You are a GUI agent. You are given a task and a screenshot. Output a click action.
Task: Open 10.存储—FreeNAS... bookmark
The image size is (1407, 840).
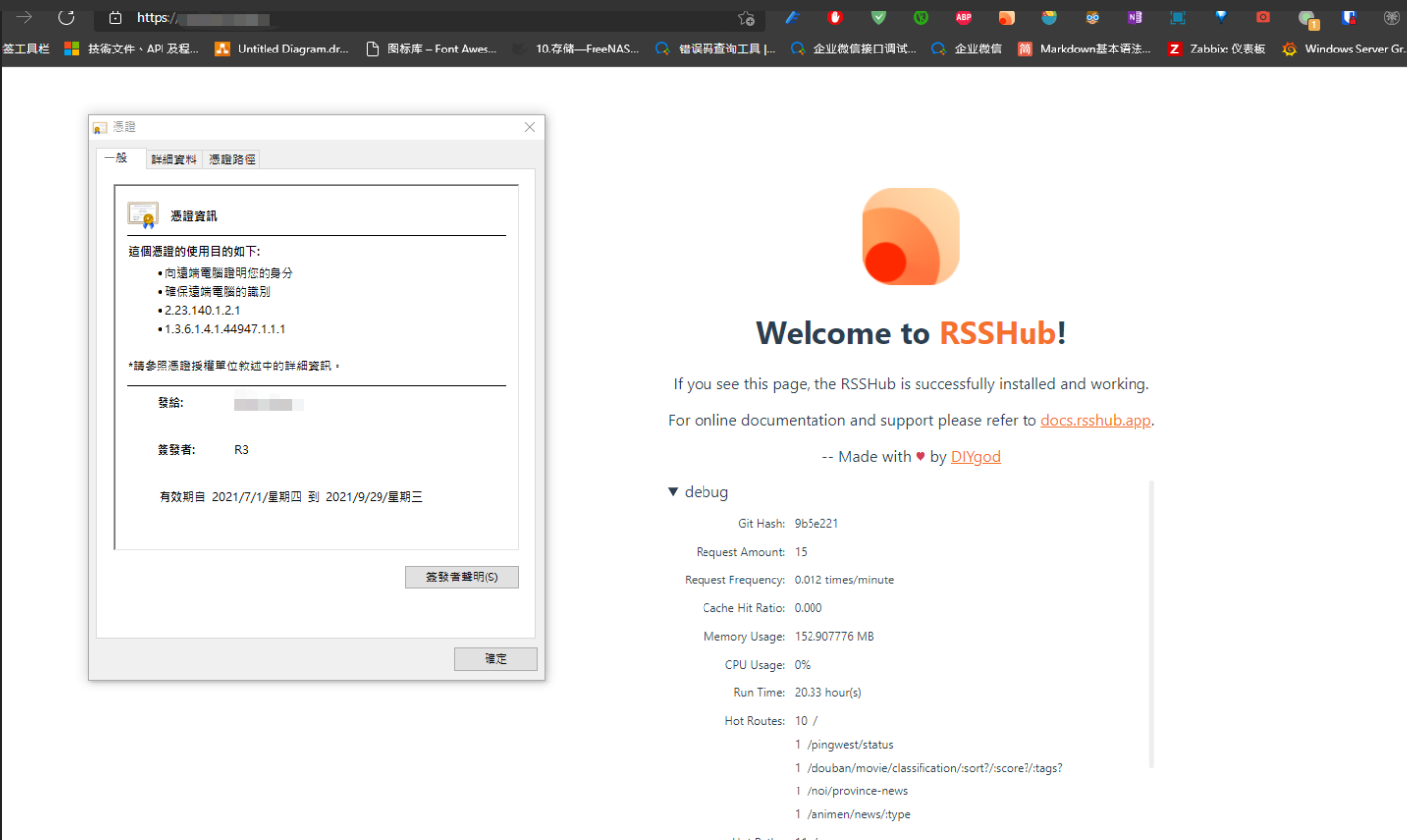pos(577,49)
